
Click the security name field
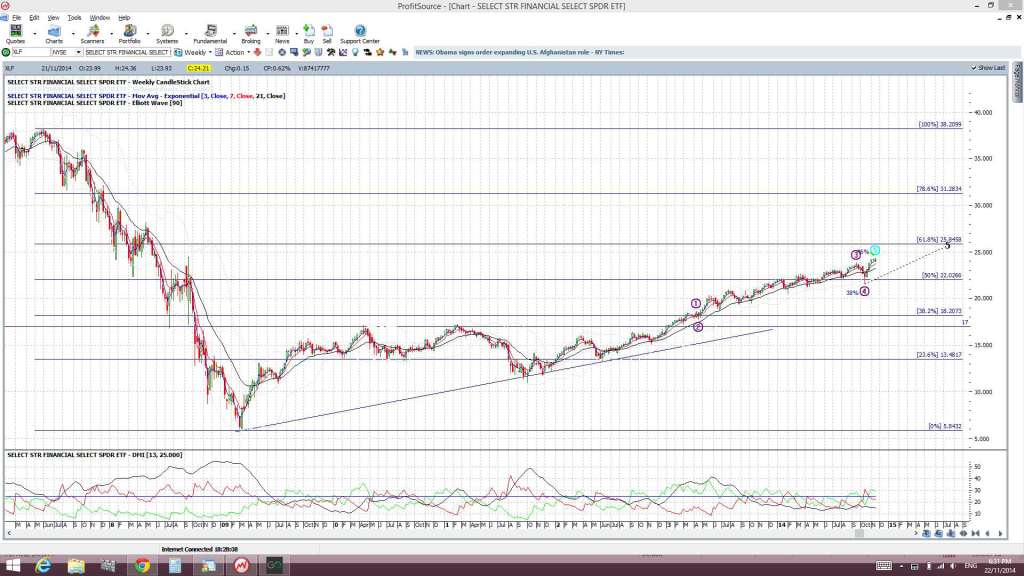pos(127,52)
